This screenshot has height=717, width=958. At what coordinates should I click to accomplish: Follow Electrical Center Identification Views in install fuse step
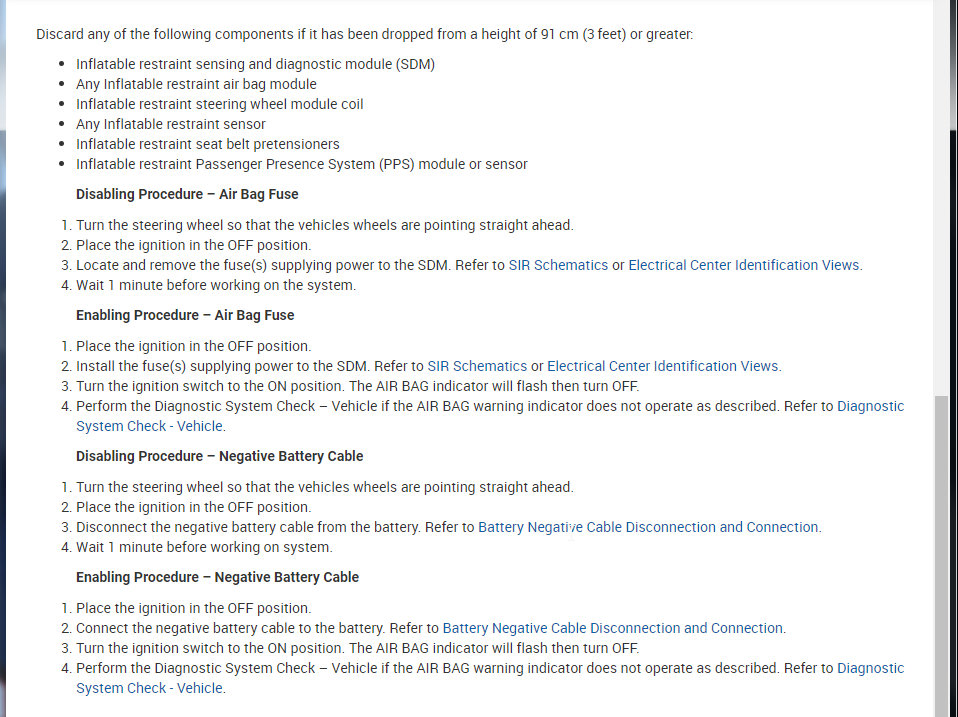pos(662,366)
